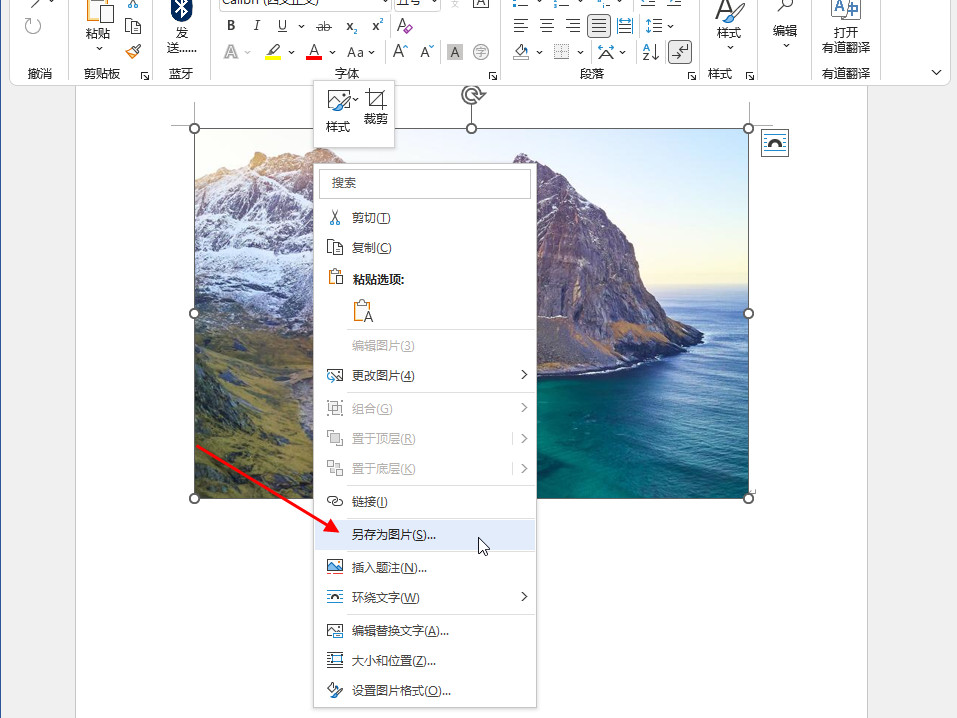Paste with Keep Text Only option
The height and width of the screenshot is (718, 957).
(x=363, y=311)
